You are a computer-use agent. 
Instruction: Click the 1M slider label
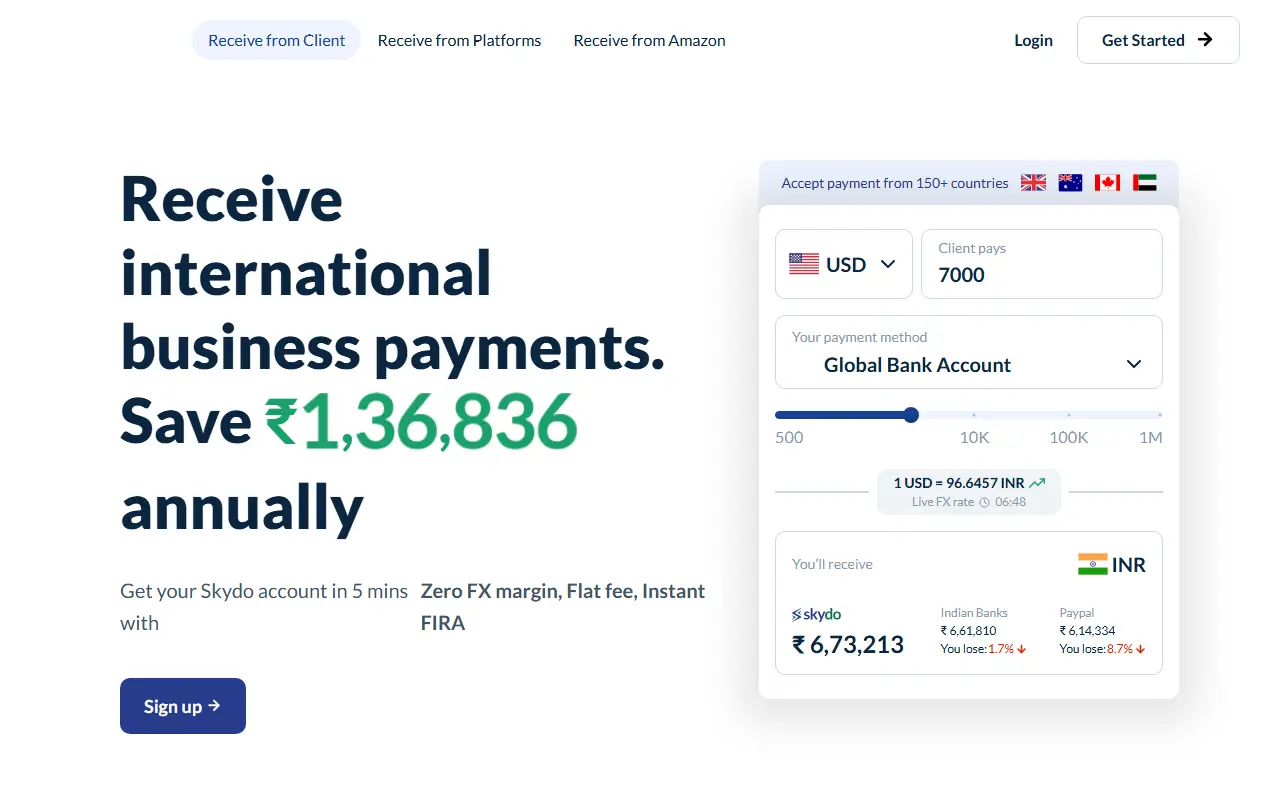1150,437
